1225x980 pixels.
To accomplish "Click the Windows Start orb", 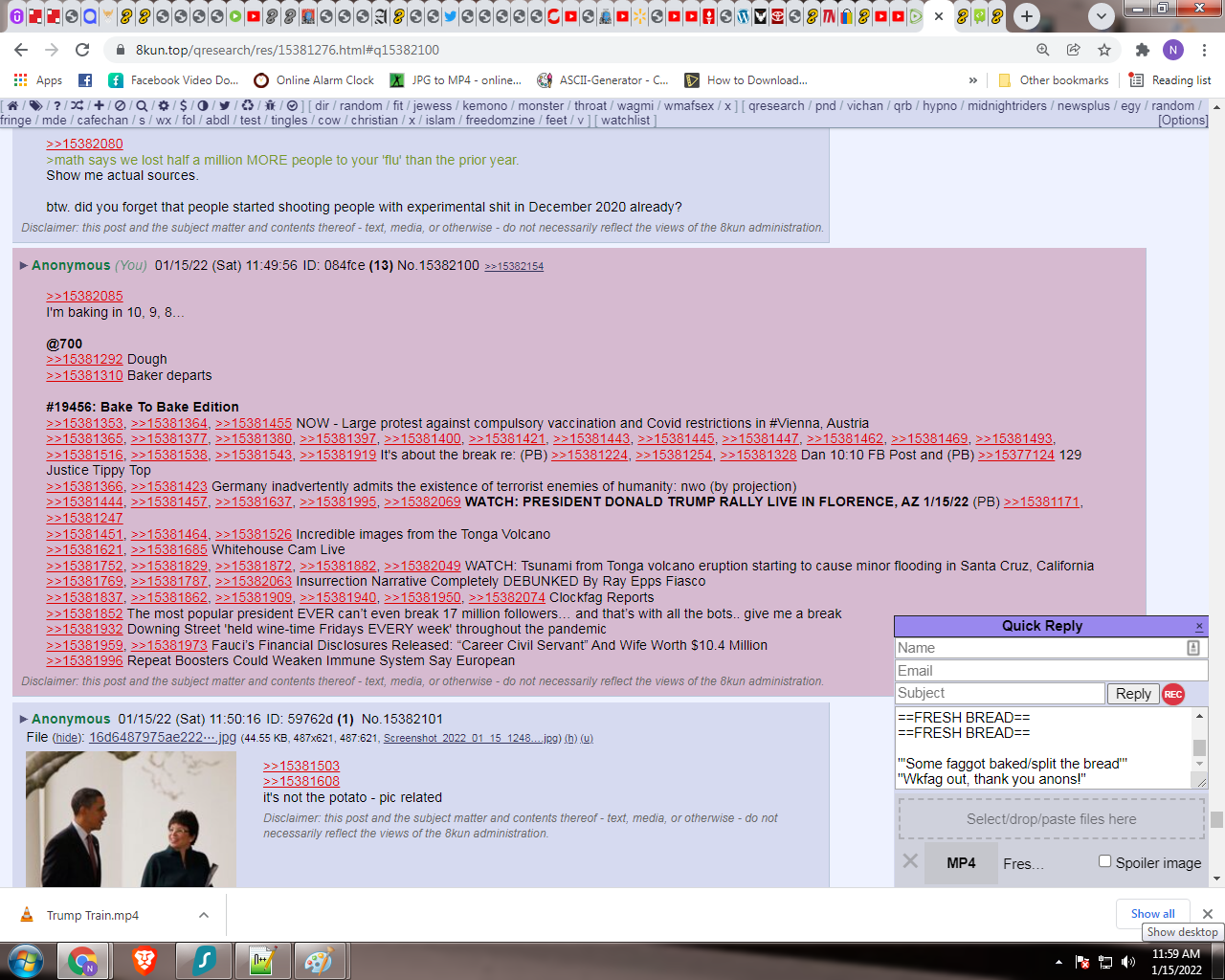I will point(26,960).
